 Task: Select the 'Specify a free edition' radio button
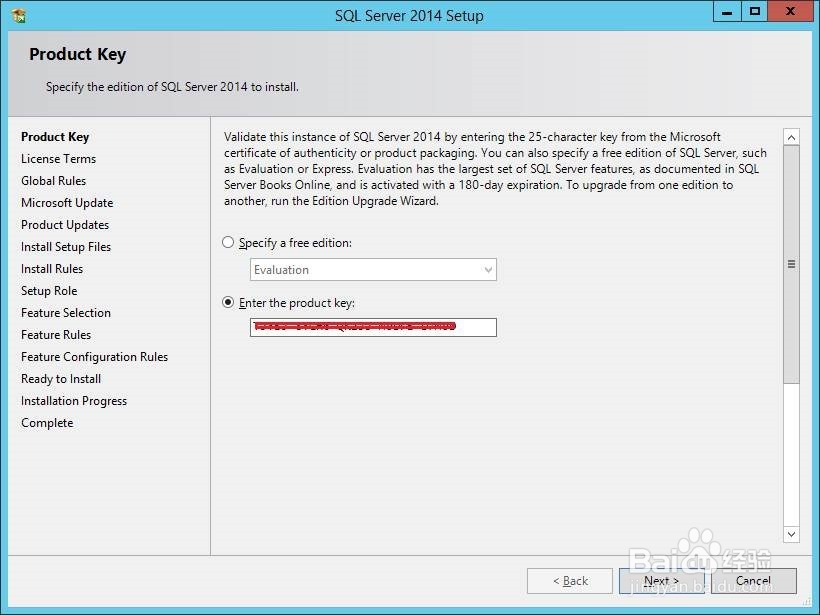click(228, 243)
